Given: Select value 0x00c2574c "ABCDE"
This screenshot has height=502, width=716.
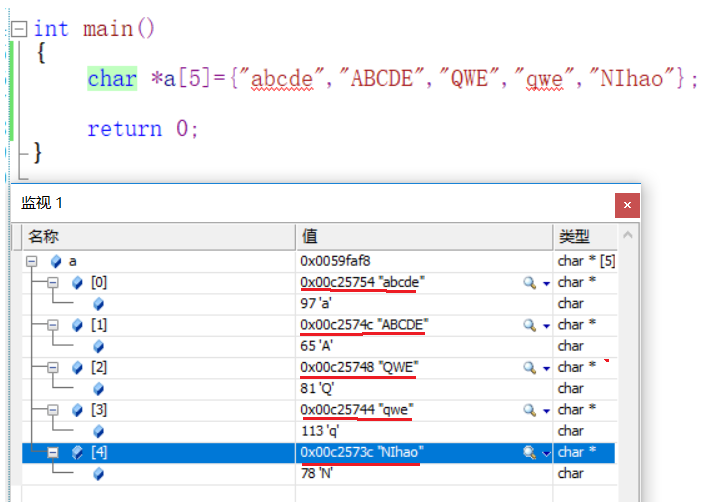Looking at the screenshot, I should [x=364, y=325].
